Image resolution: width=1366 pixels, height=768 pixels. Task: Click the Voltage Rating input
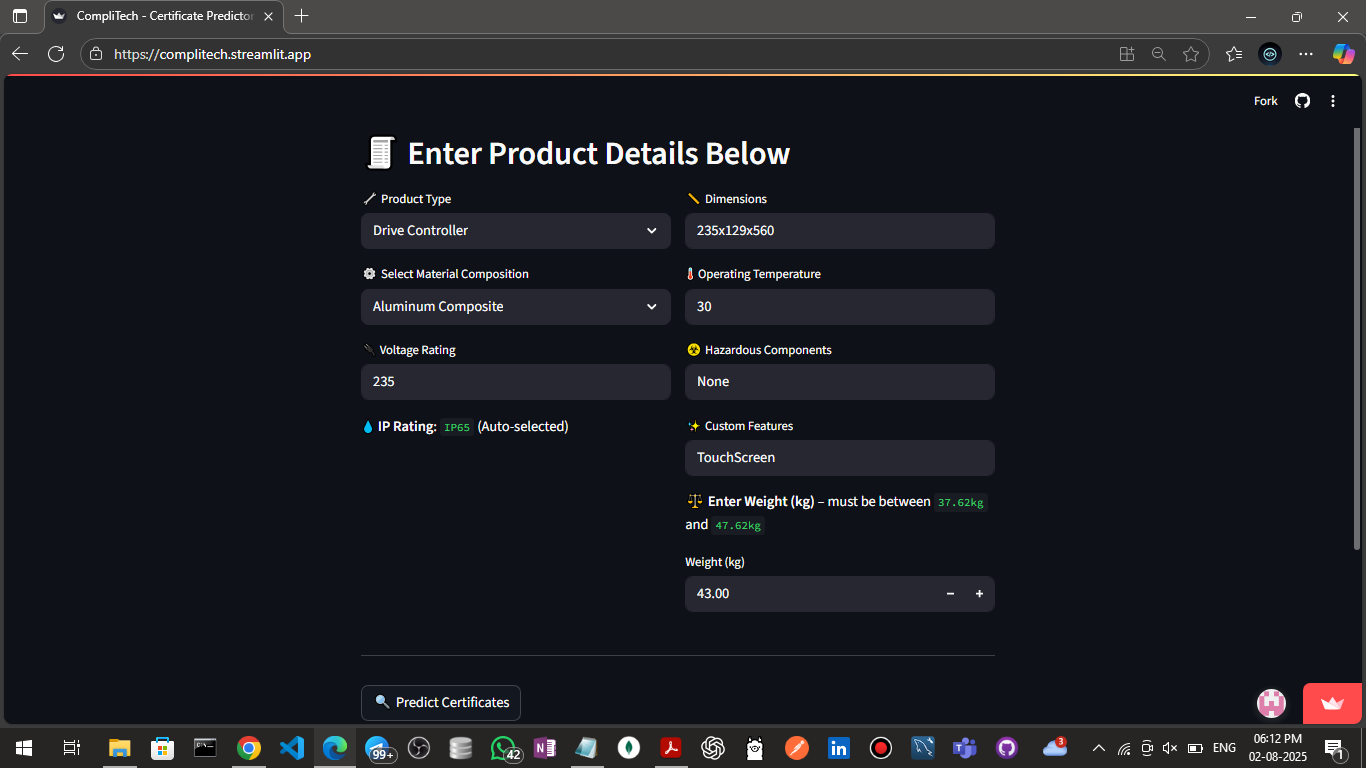pyautogui.click(x=516, y=382)
